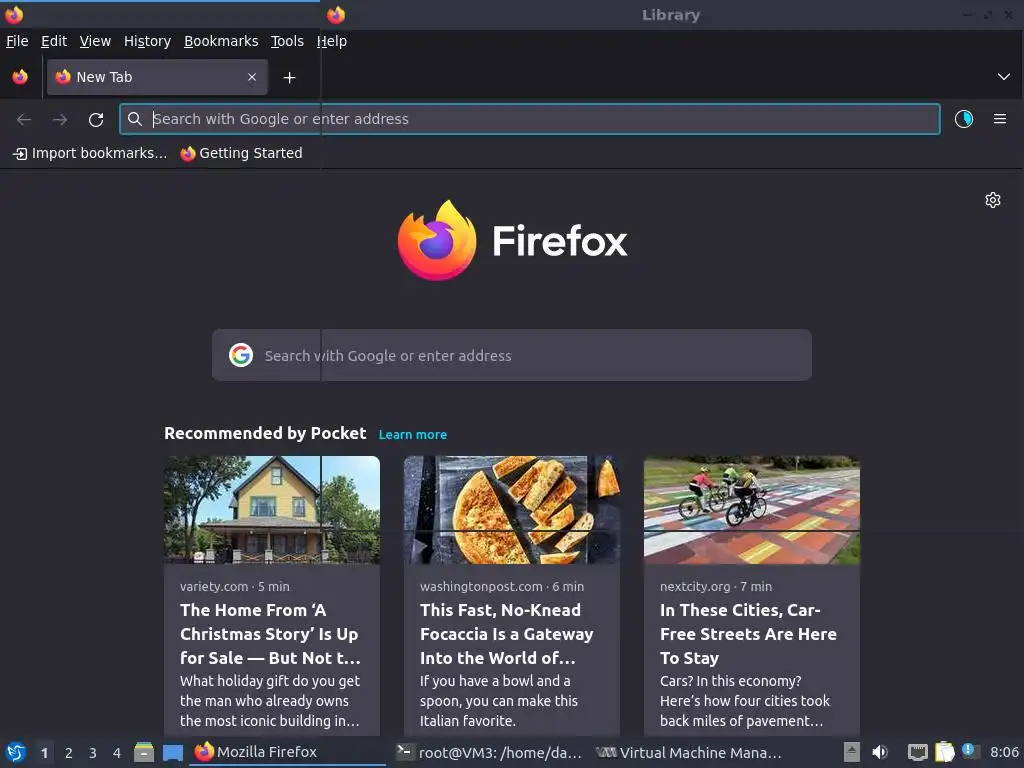Click the Google logo in the page search box

pos(241,355)
